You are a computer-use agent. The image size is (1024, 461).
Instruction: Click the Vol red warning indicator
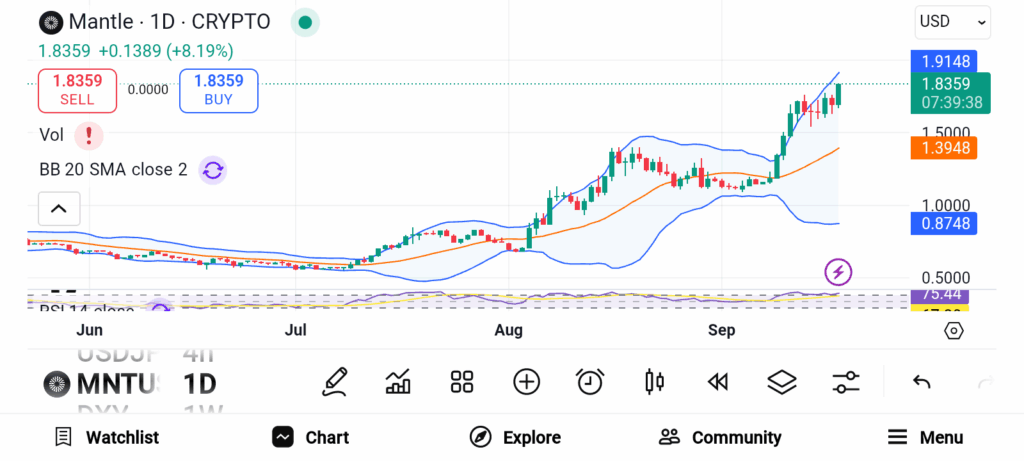(x=90, y=135)
